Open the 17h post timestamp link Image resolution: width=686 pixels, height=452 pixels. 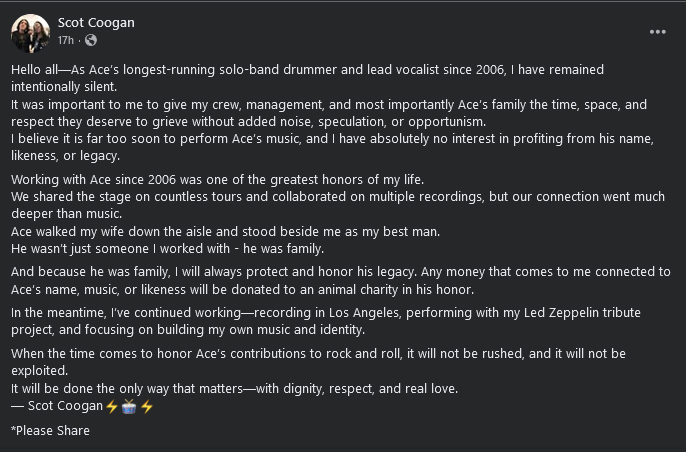66,41
